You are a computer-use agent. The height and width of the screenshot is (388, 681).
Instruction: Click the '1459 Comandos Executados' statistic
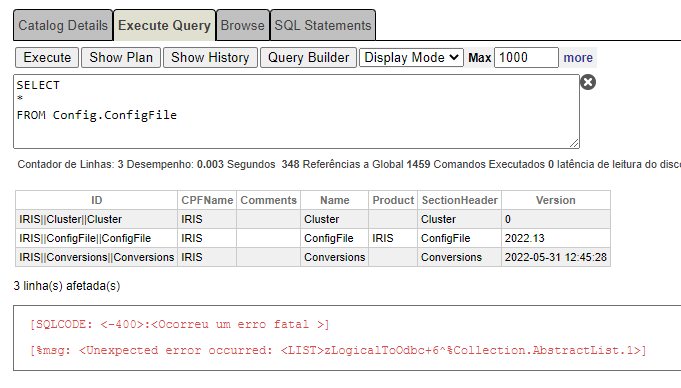[476, 164]
